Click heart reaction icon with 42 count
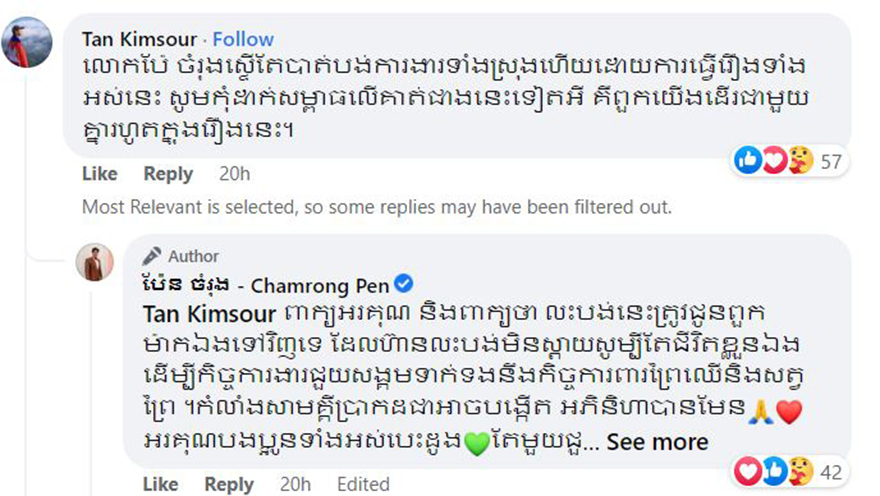 (747, 470)
